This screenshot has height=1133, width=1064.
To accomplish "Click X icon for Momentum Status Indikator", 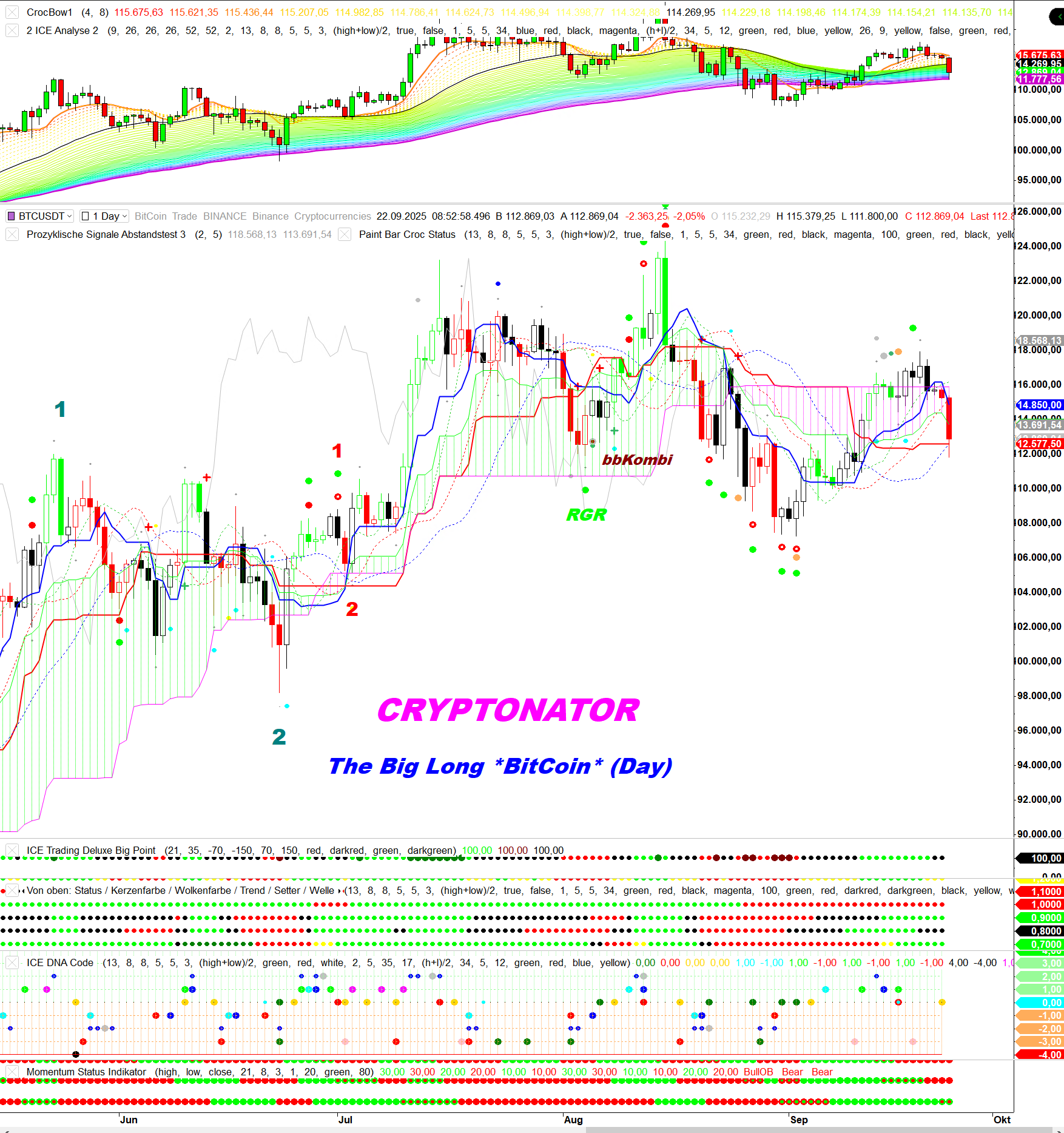I will 12,1072.
